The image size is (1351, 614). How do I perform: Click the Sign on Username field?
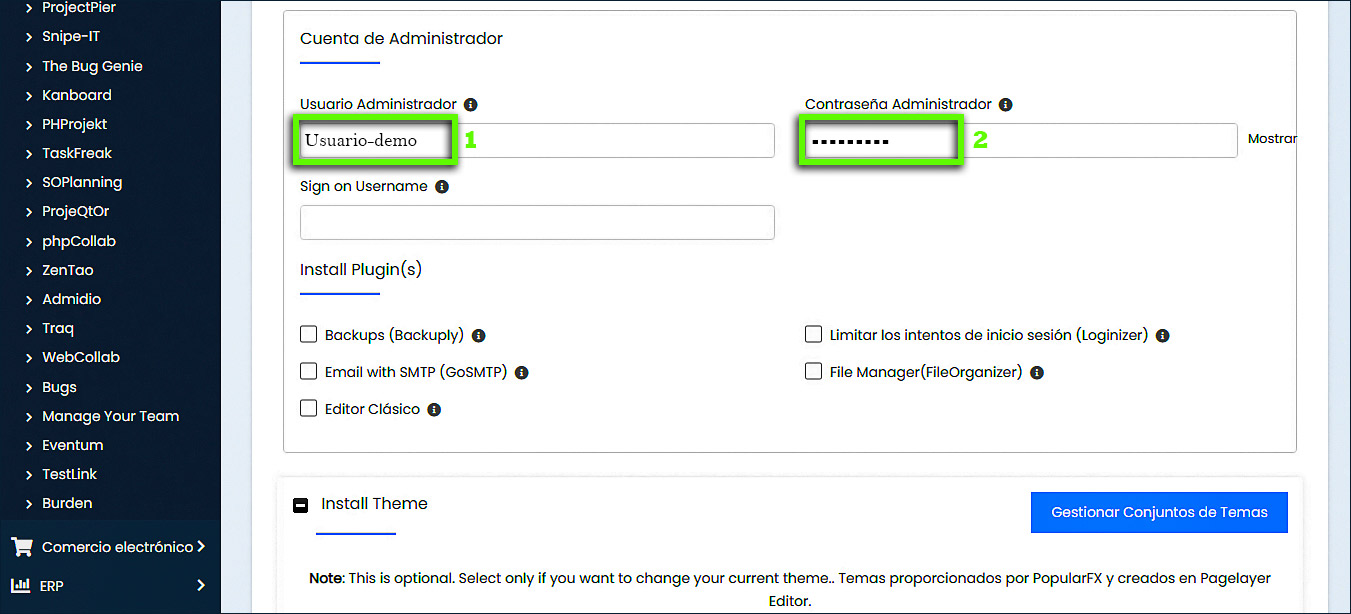tap(537, 222)
